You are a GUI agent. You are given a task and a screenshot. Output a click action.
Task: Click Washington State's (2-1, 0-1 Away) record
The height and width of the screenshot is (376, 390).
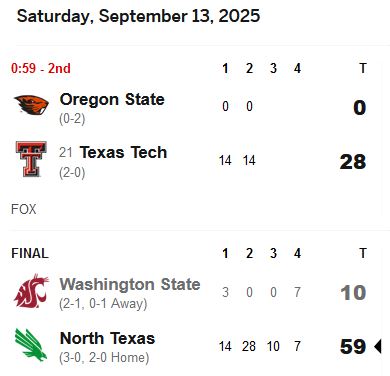tap(103, 304)
